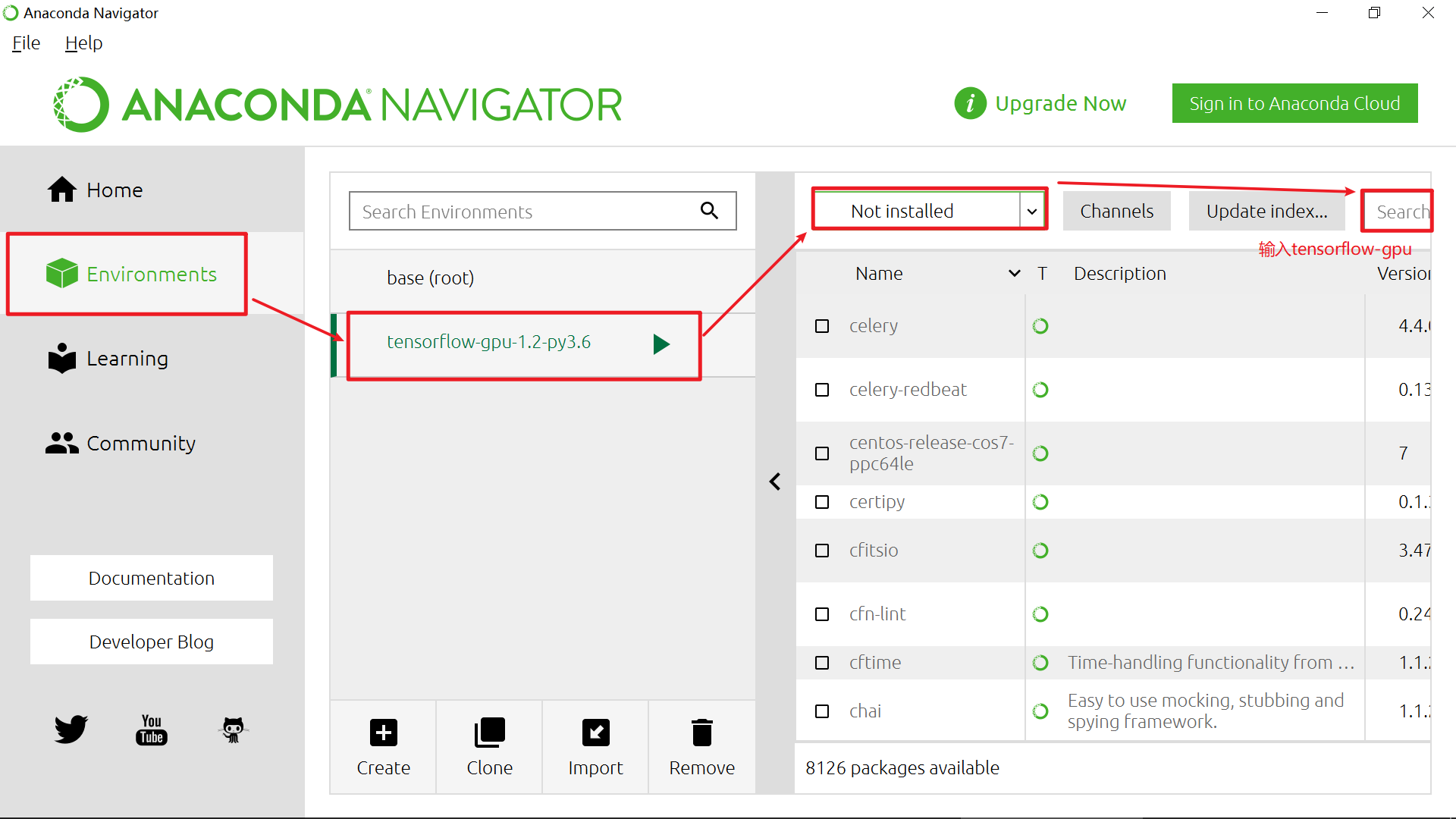The image size is (1456, 819).
Task: Go to the Learning tab in sidebar
Action: [x=127, y=358]
